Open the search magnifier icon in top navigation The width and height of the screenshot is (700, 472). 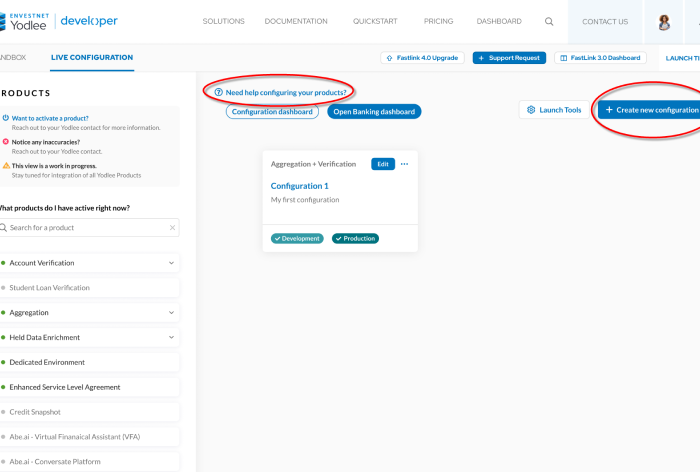point(549,21)
